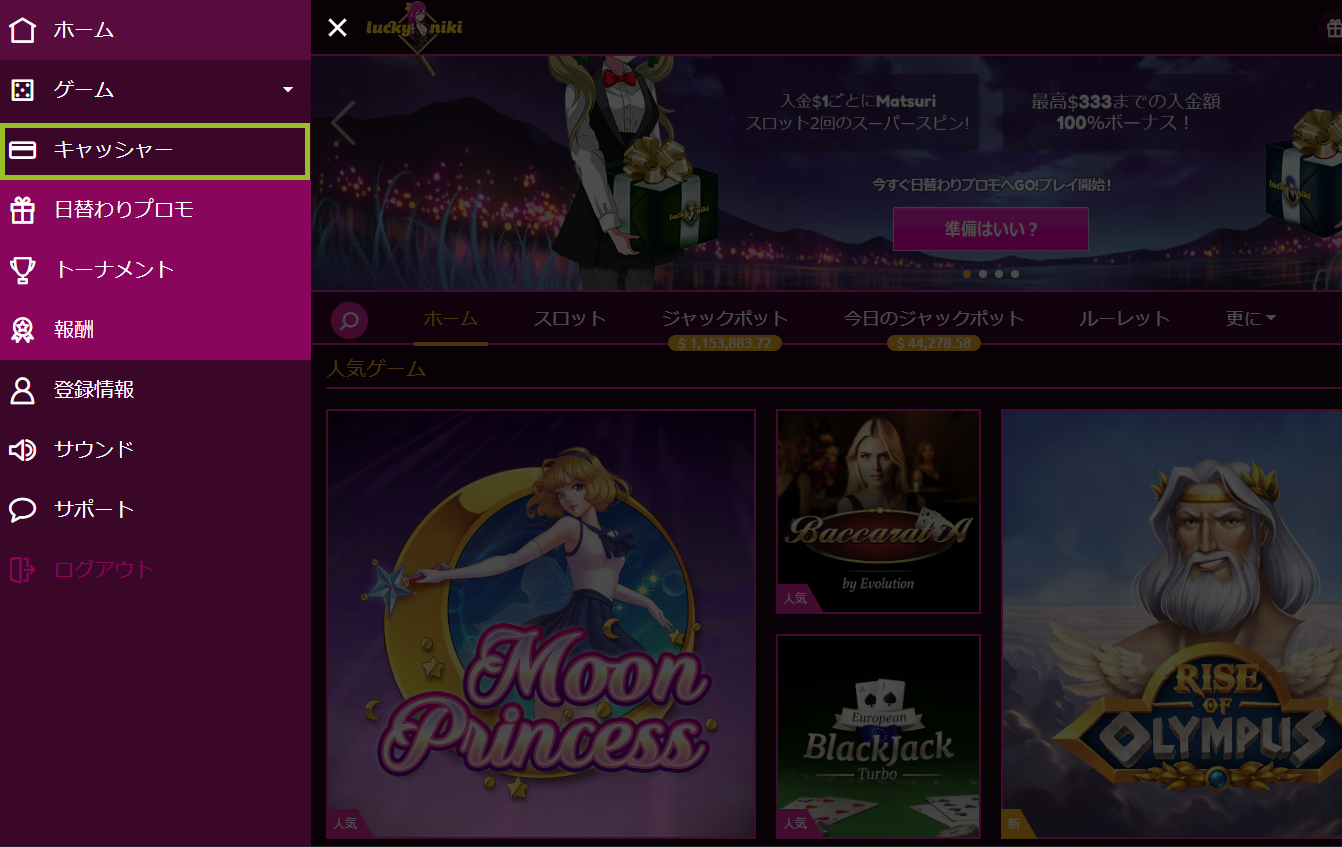Expand the ゲーム submenu arrow
Screen dimensions: 1342x847
(288, 90)
